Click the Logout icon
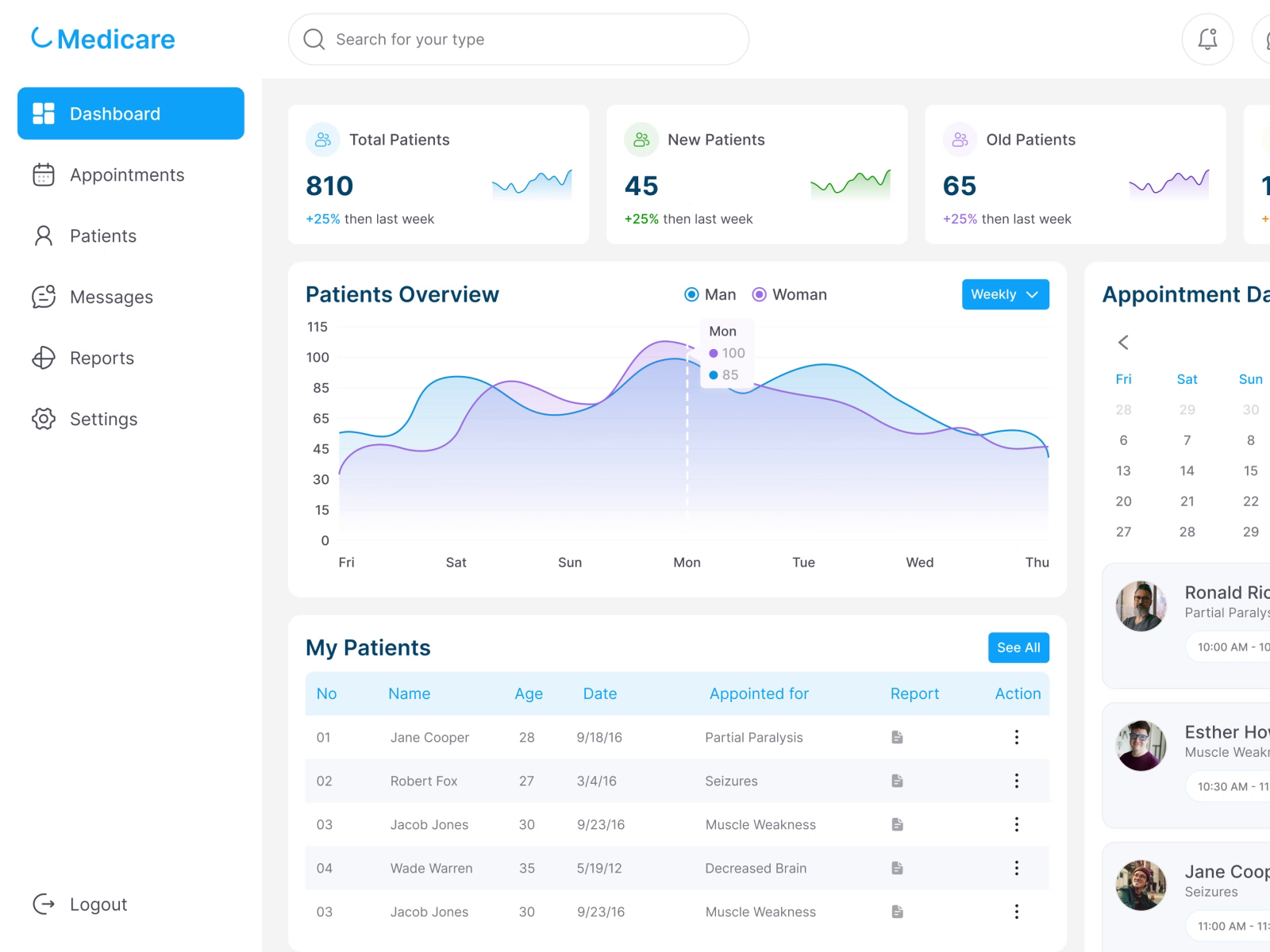The image size is (1270, 952). pos(44,904)
